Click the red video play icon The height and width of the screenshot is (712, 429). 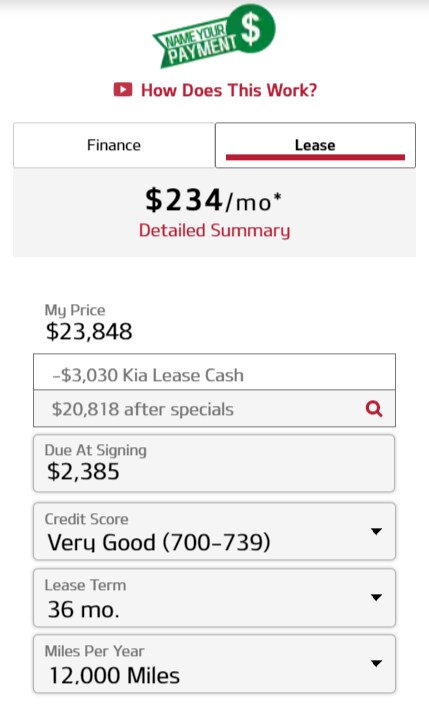click(123, 89)
